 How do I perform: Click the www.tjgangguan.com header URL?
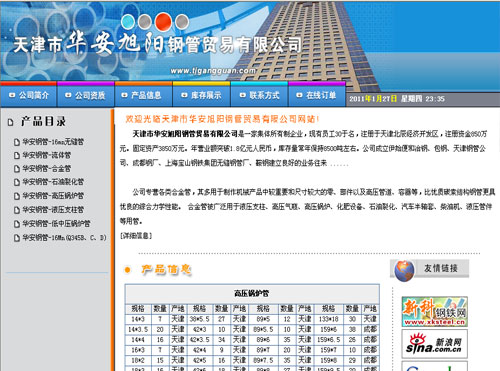pos(213,71)
